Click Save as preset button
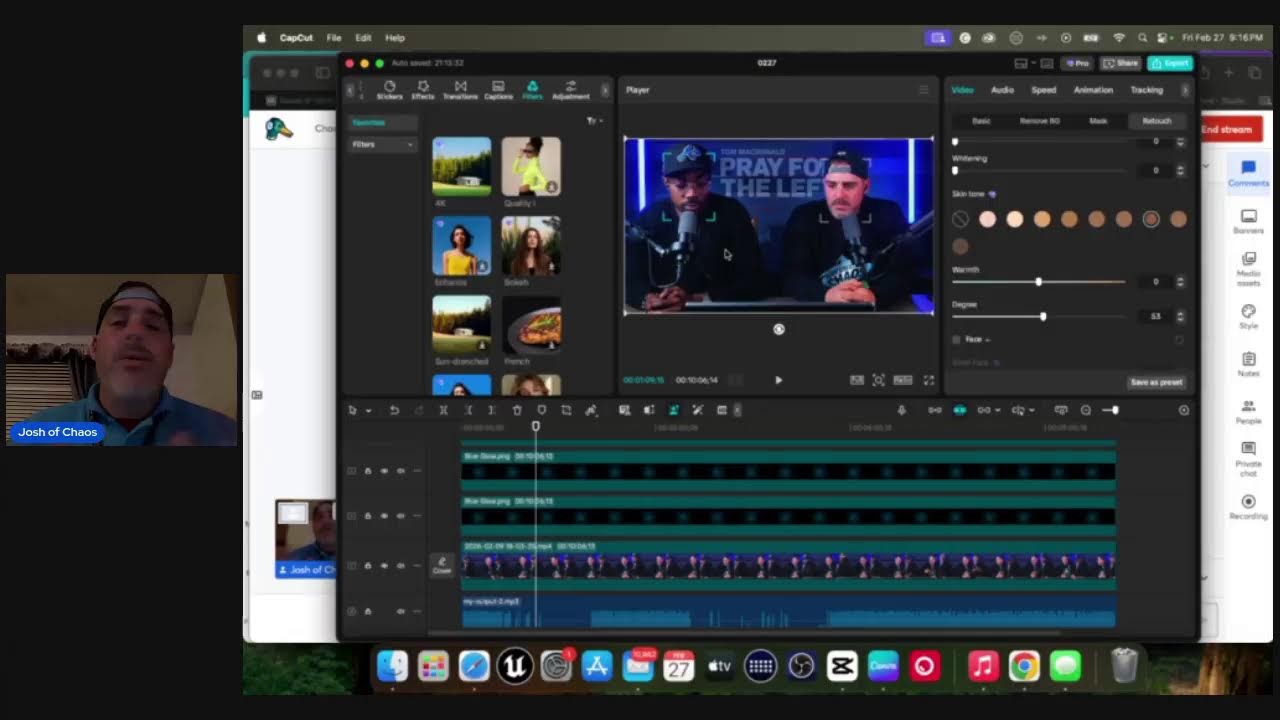This screenshot has width=1280, height=720. tap(1156, 382)
